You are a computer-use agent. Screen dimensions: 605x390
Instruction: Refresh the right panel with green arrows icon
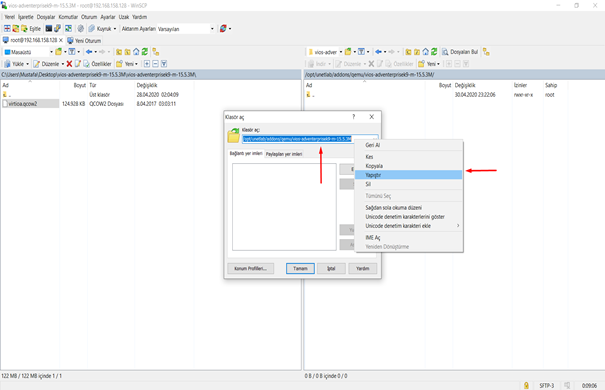click(434, 52)
